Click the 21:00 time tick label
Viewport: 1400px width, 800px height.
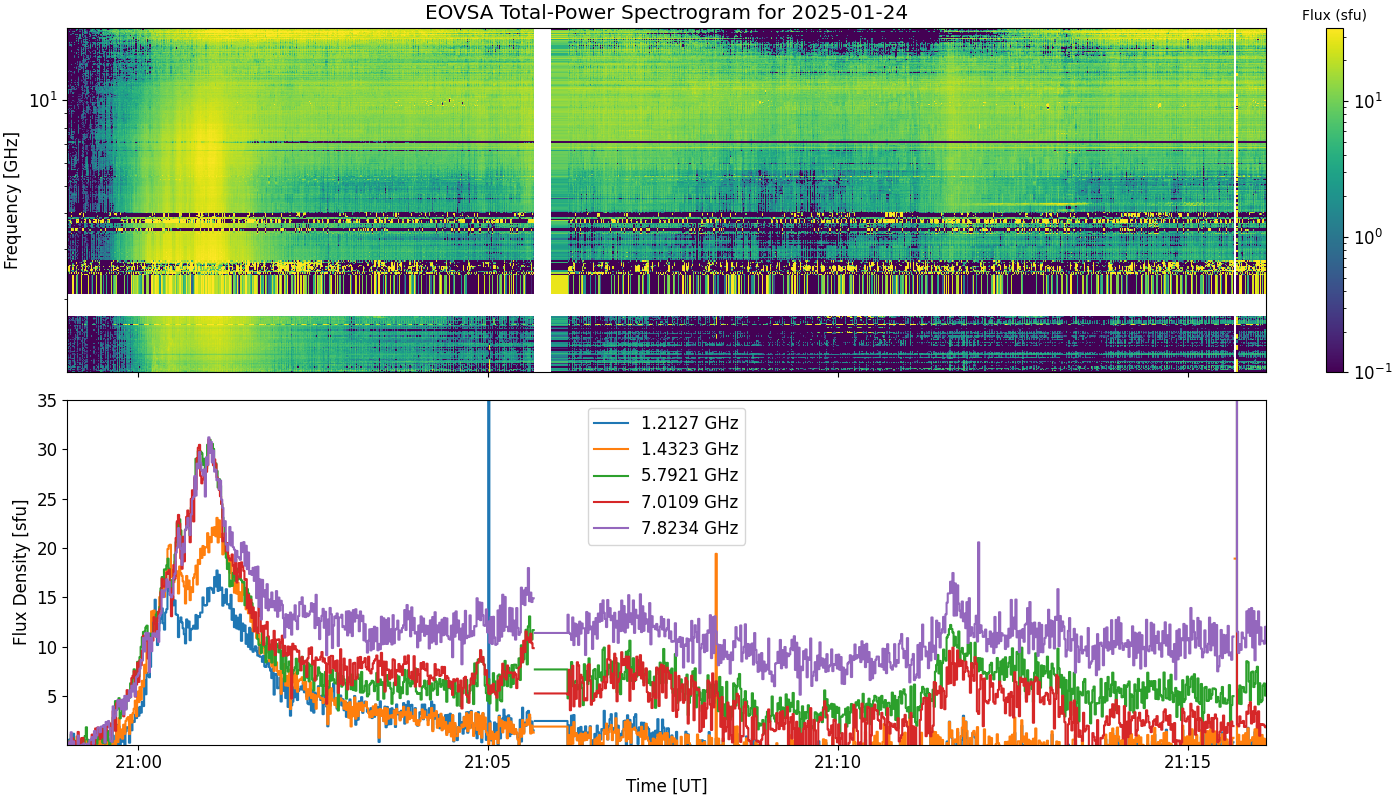pos(138,763)
